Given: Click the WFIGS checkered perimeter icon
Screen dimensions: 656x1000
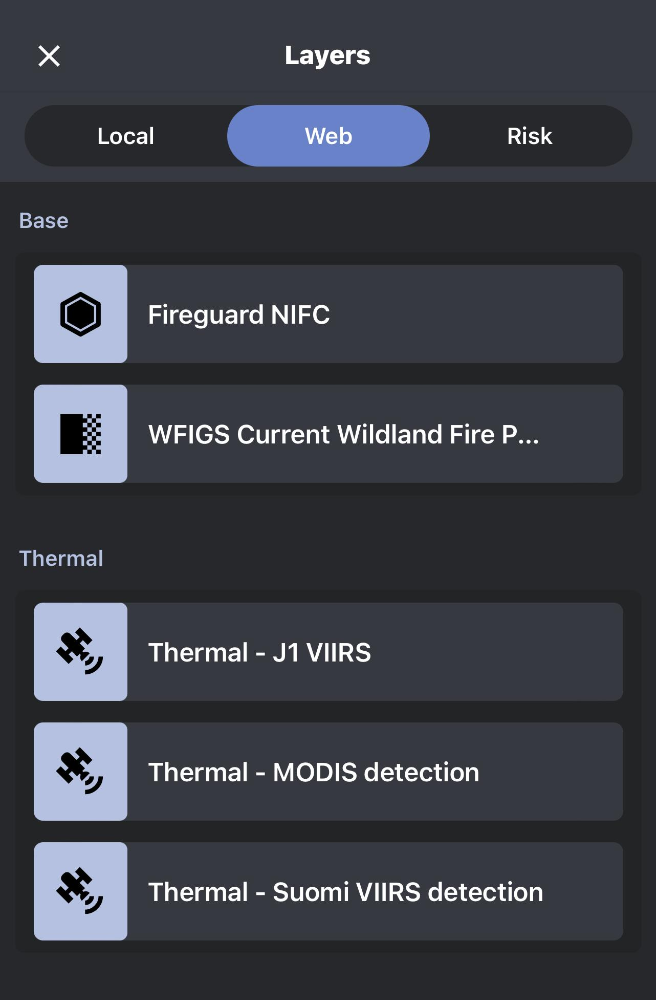Looking at the screenshot, I should point(80,434).
